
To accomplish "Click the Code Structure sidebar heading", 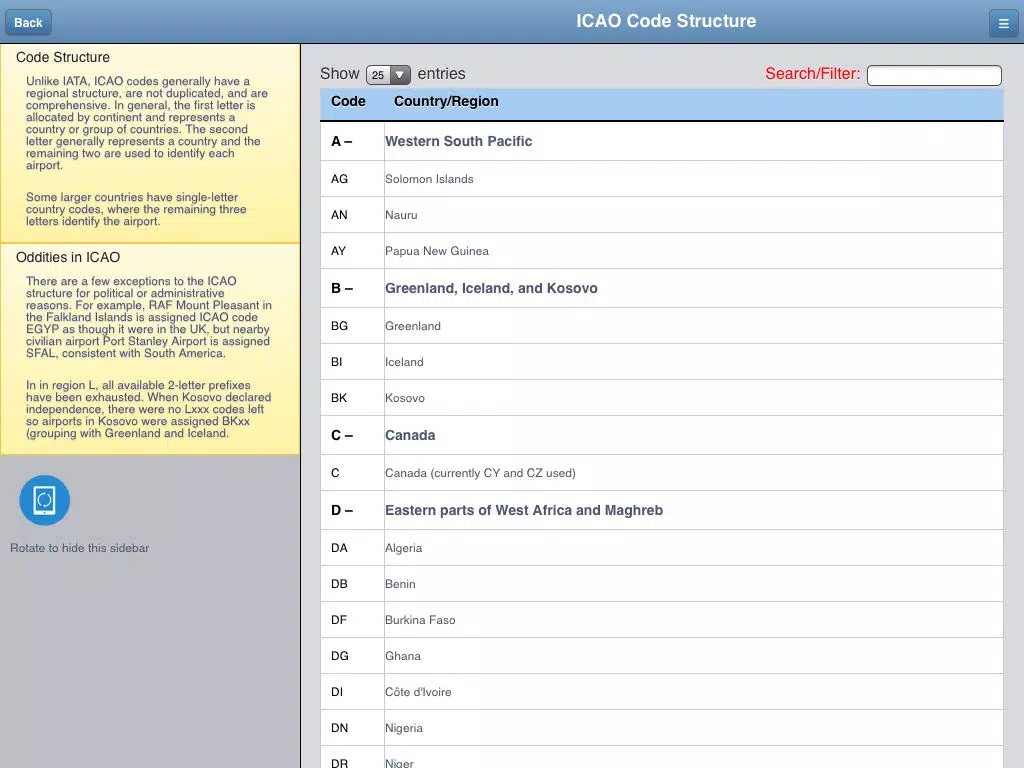I will [x=63, y=57].
